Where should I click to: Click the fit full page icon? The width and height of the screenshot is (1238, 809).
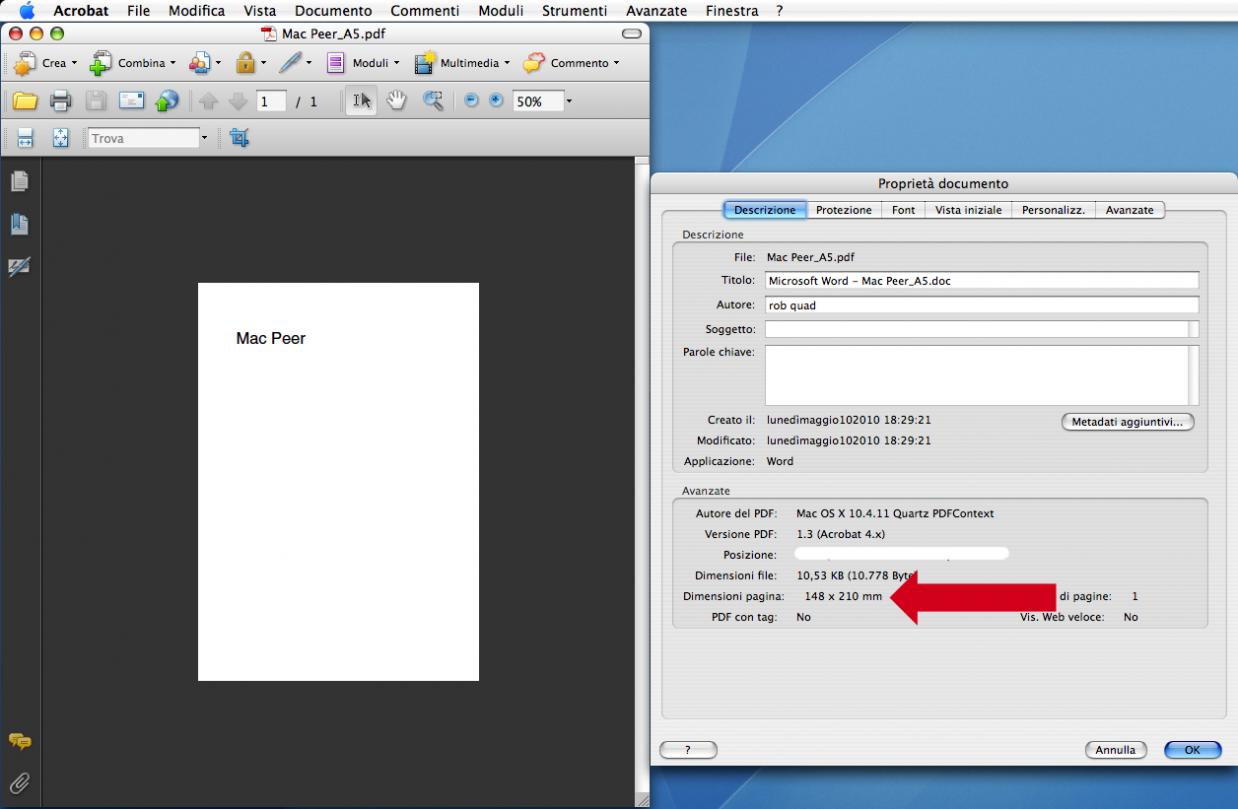pyautogui.click(x=60, y=139)
